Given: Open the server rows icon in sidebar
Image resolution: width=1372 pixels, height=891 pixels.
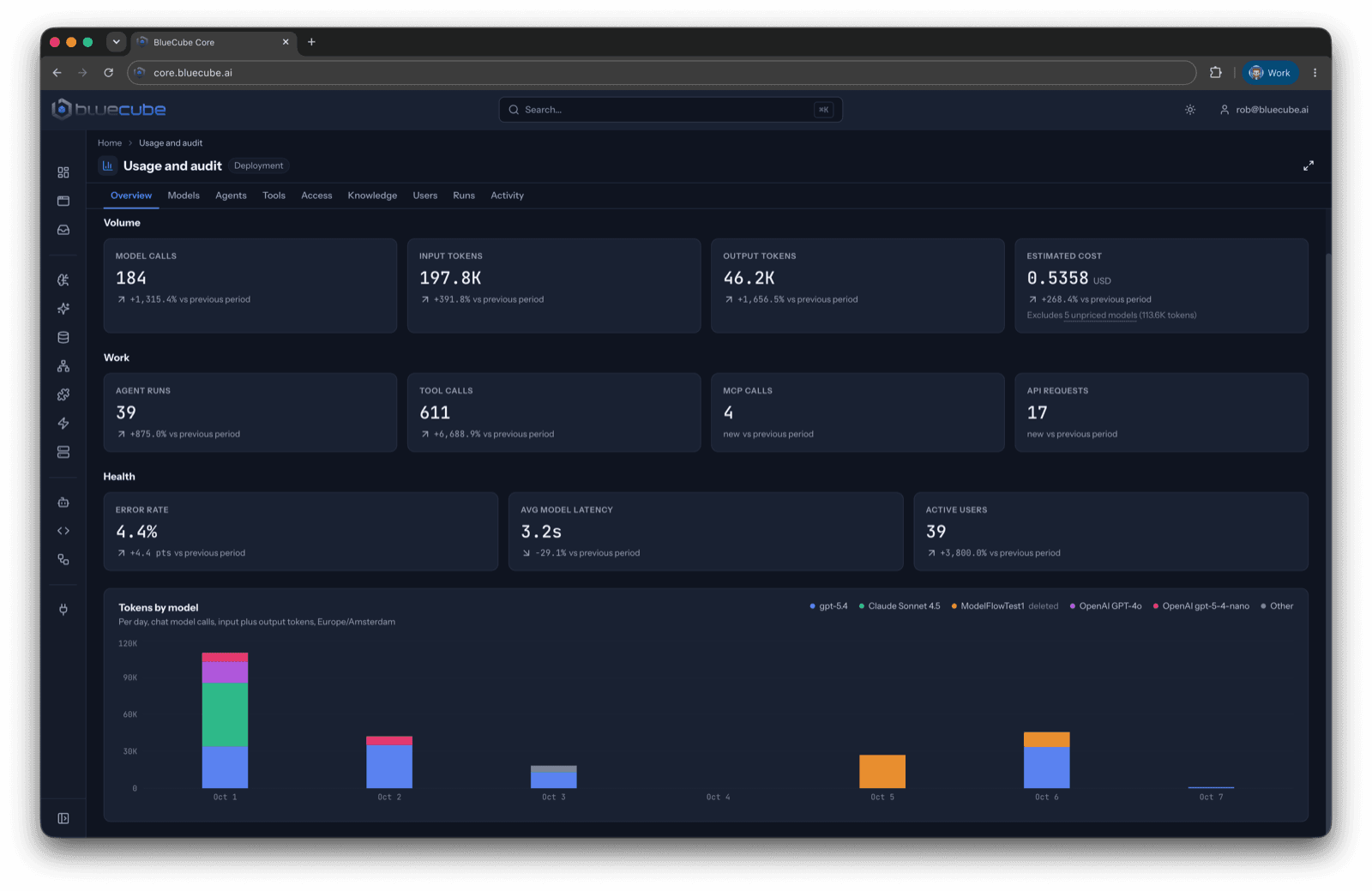Looking at the screenshot, I should (63, 452).
